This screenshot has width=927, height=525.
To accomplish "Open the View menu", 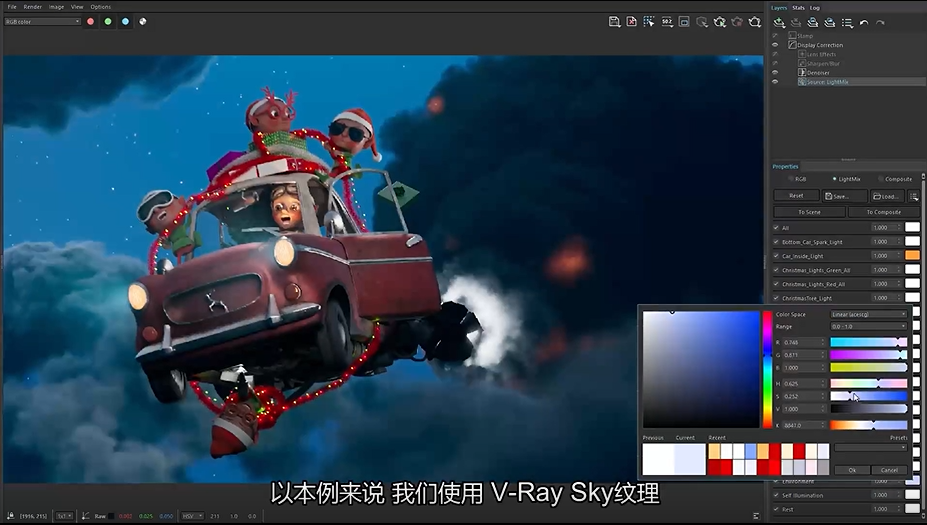I will (x=77, y=7).
